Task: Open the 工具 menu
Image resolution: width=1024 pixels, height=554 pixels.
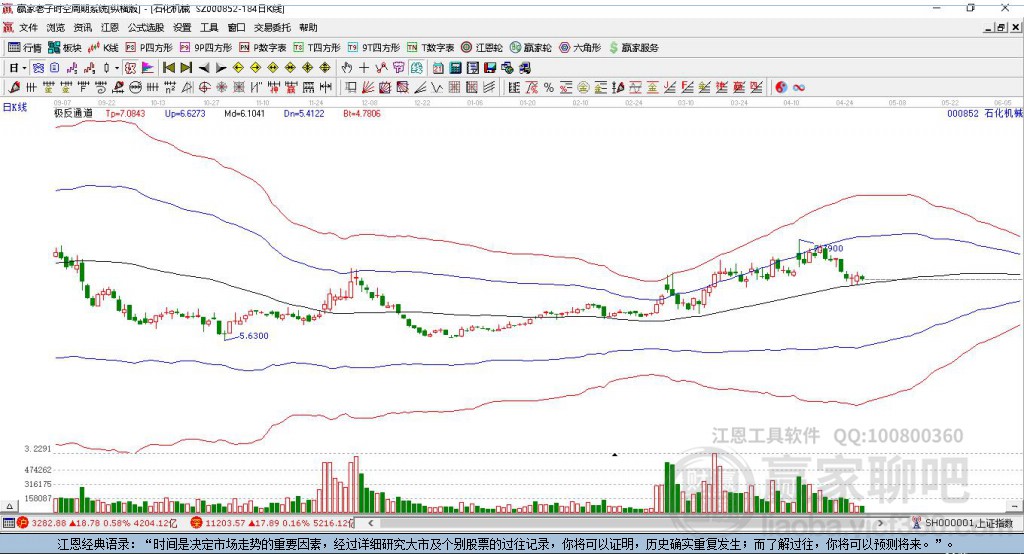Action: [209, 27]
